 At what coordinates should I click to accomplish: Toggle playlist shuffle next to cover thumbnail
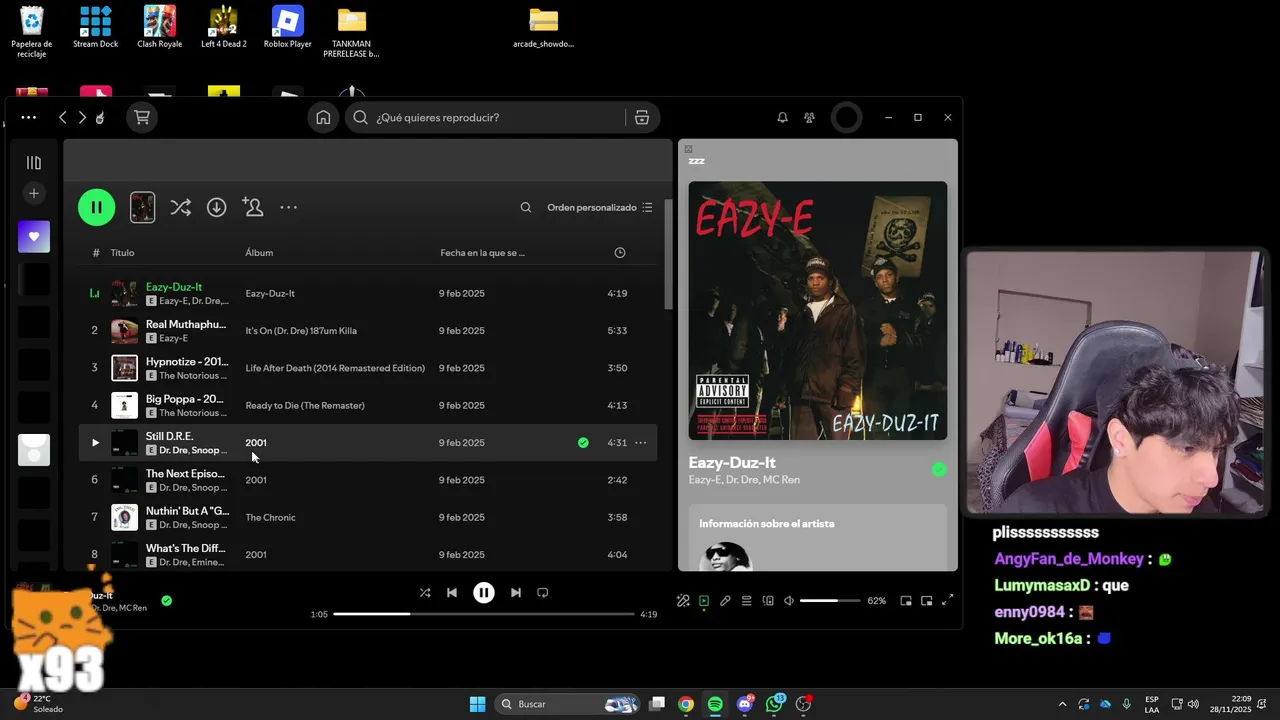tap(180, 207)
